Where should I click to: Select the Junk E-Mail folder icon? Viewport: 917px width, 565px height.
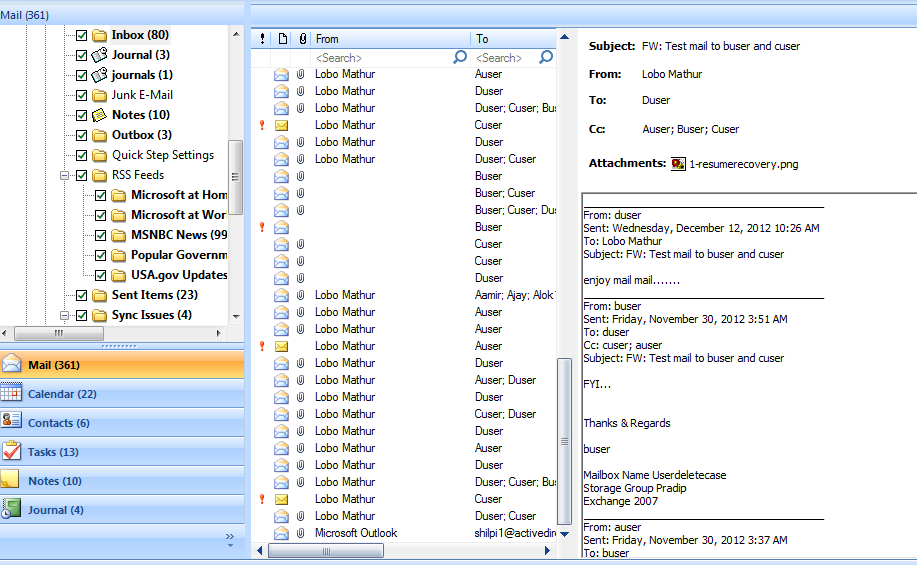(x=100, y=95)
